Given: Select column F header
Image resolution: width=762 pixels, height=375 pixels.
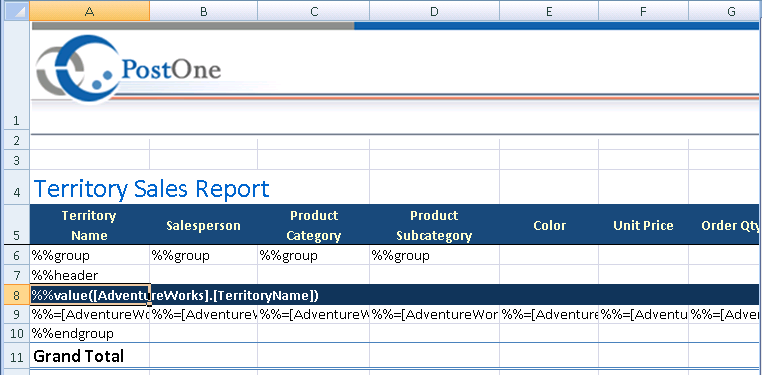Looking at the screenshot, I should point(643,12).
